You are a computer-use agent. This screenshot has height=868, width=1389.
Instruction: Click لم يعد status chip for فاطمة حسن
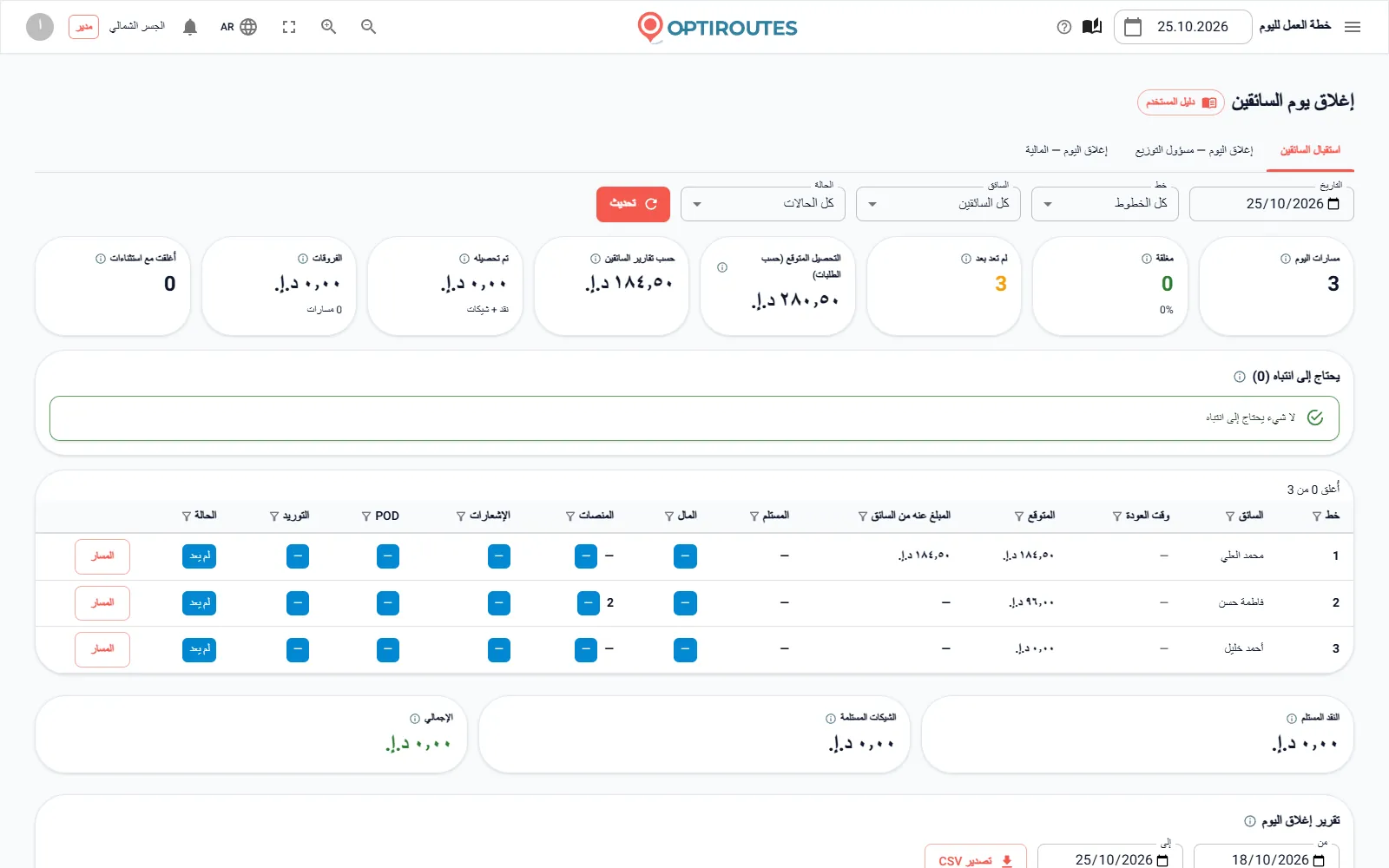pos(200,603)
